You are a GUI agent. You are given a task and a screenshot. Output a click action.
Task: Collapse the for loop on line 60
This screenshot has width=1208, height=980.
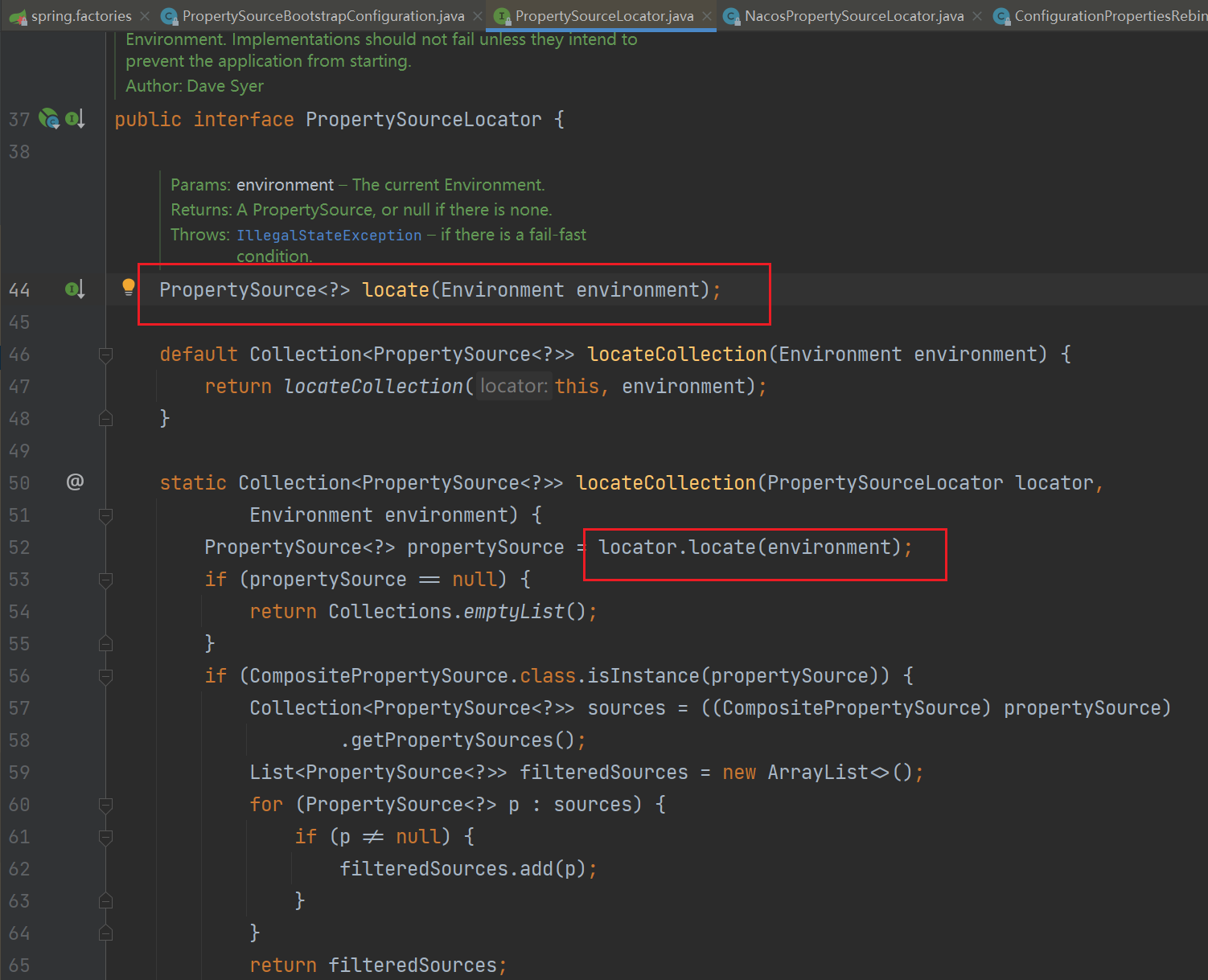pyautogui.click(x=105, y=804)
